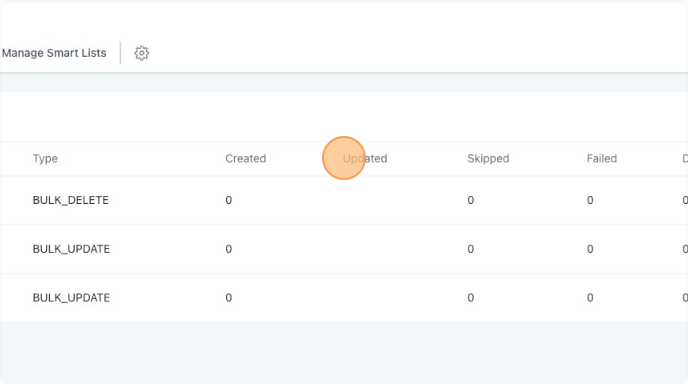Click the Skipped column header
The width and height of the screenshot is (688, 384).
pos(488,158)
